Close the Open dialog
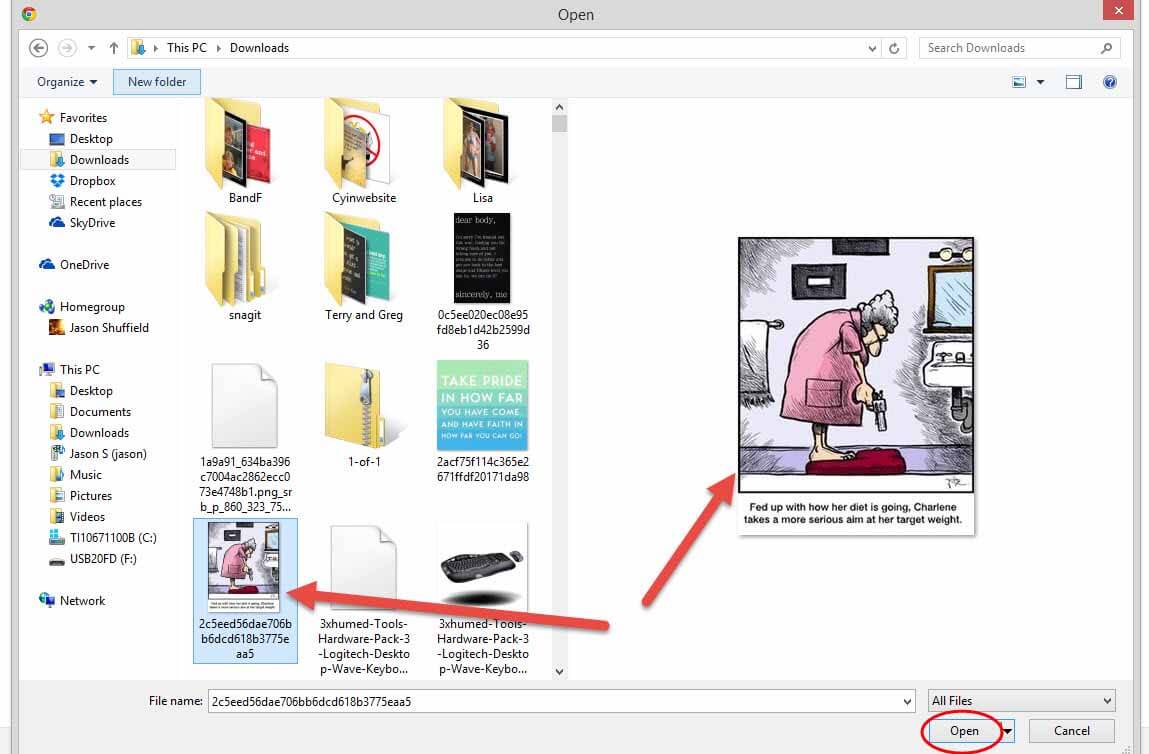This screenshot has width=1149, height=754. [1118, 10]
